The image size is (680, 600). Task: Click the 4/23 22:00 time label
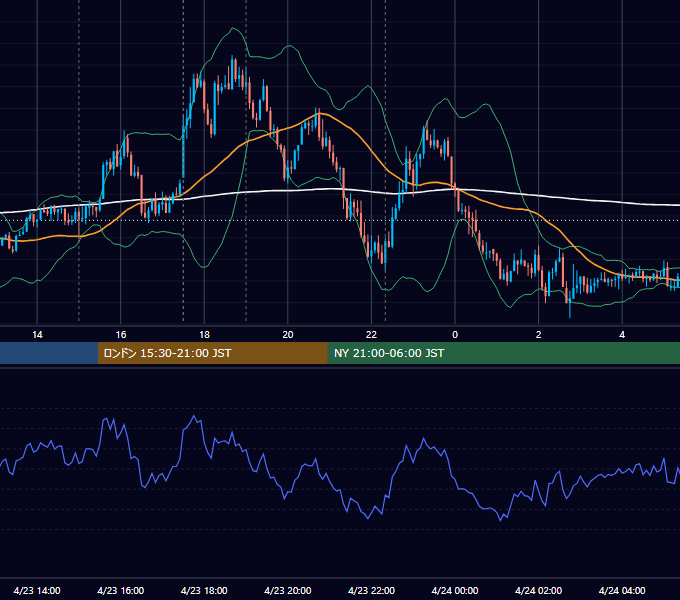371,590
